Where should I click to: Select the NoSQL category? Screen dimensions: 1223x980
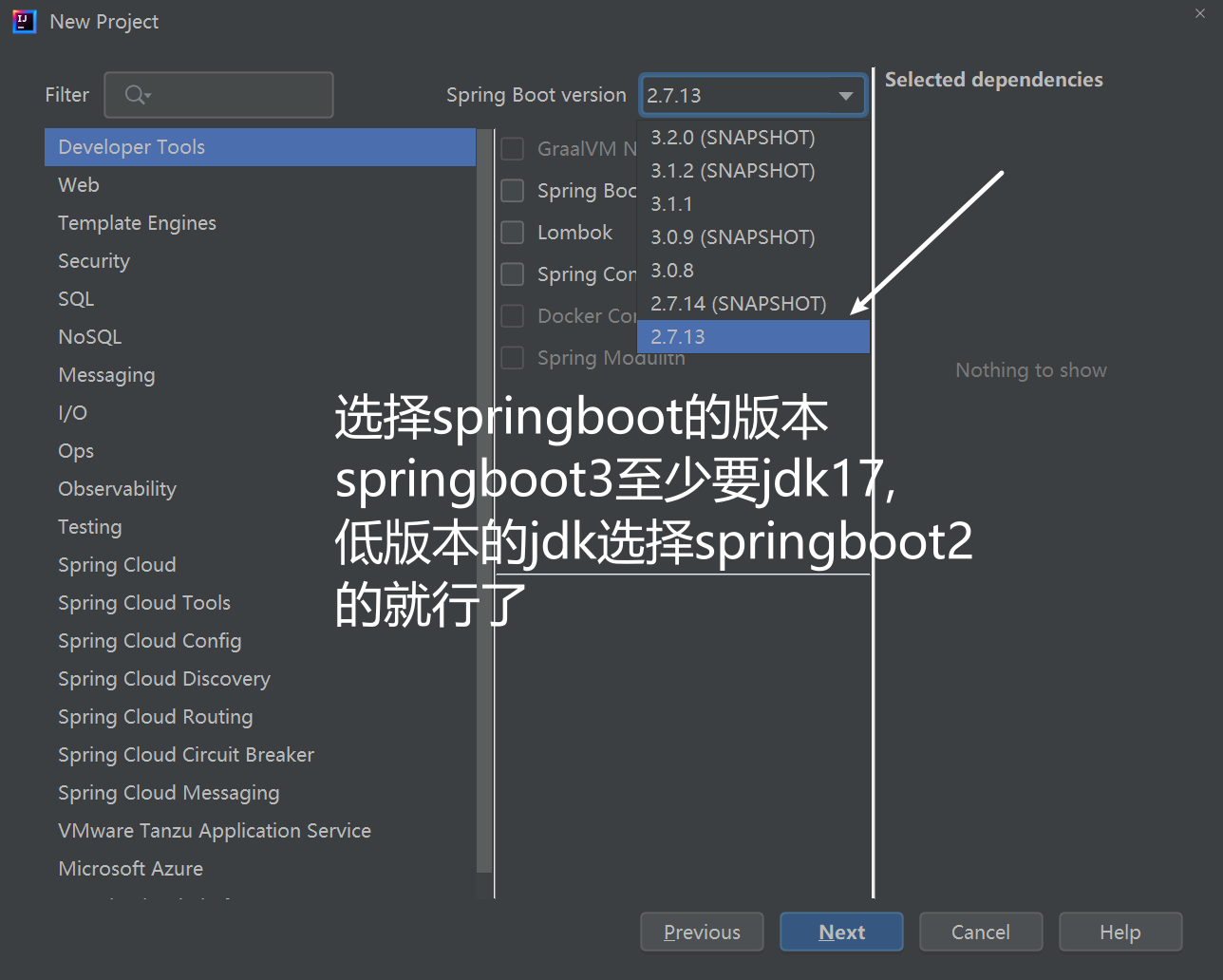click(260, 337)
